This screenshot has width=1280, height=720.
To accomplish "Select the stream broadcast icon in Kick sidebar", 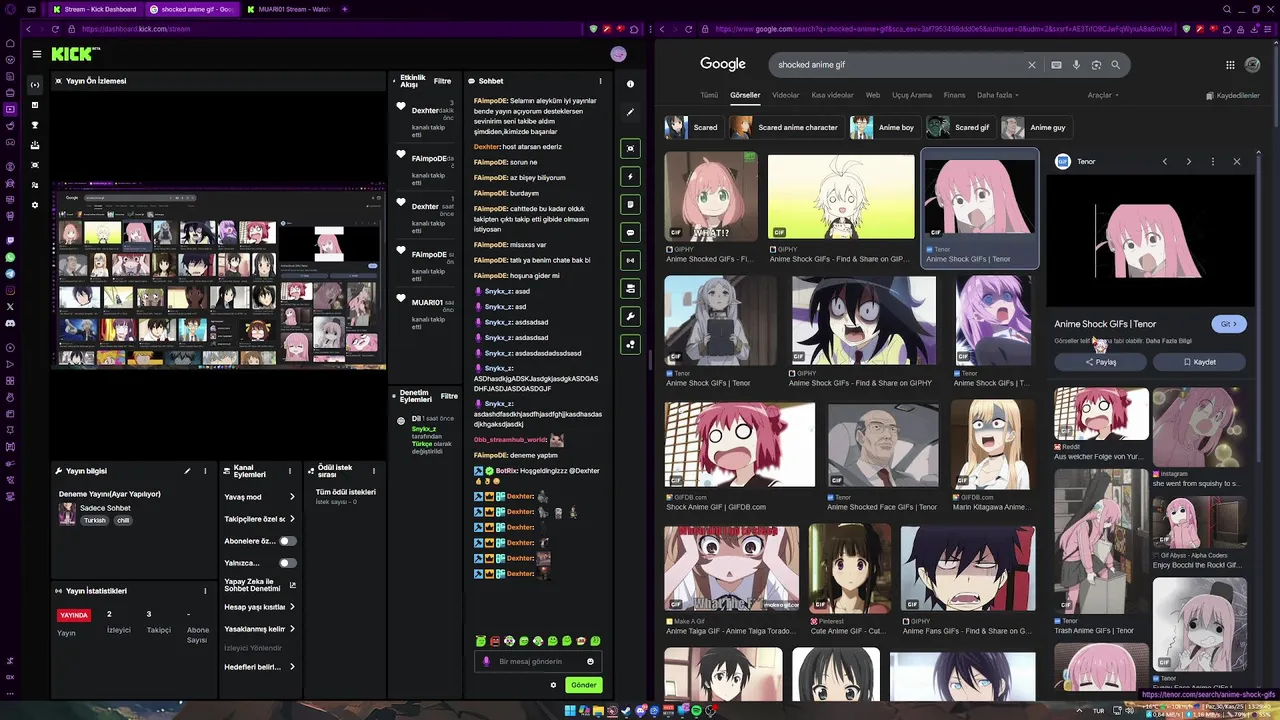I will (x=35, y=85).
